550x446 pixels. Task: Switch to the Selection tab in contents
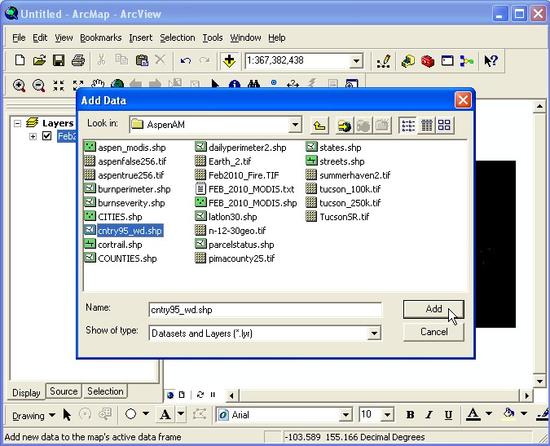click(x=105, y=391)
